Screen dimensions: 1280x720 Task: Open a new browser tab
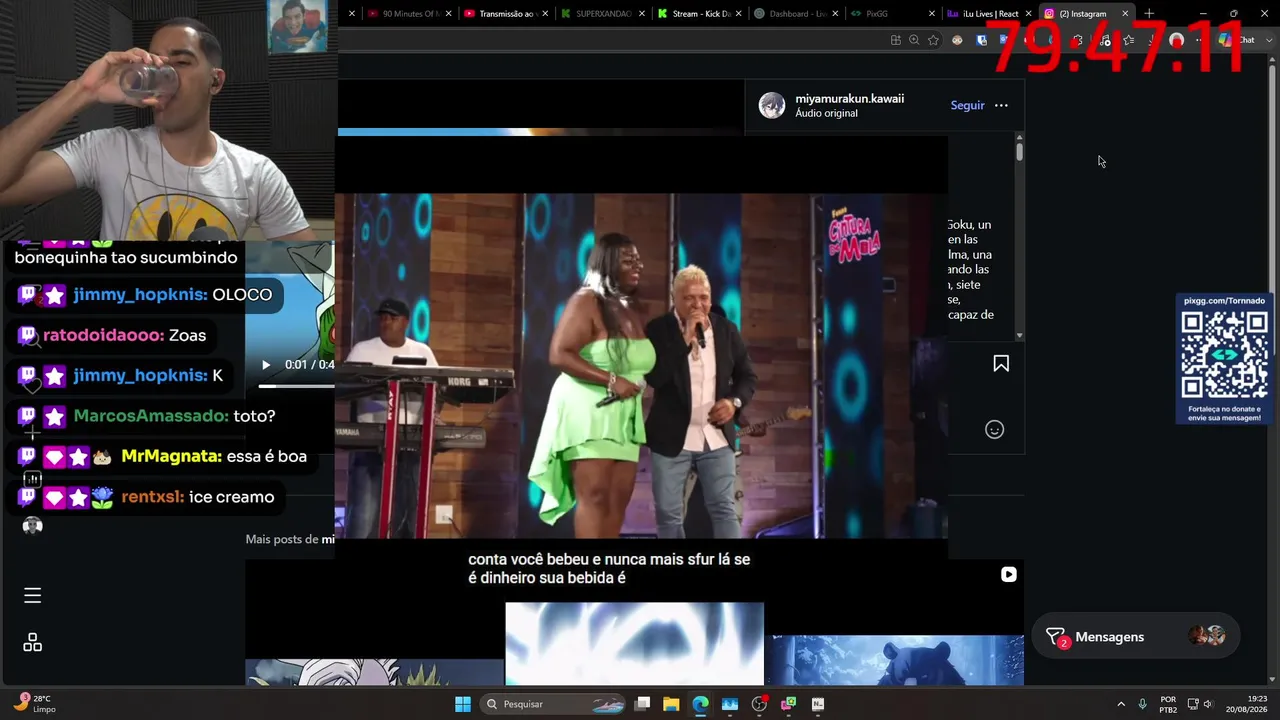pyautogui.click(x=1149, y=14)
